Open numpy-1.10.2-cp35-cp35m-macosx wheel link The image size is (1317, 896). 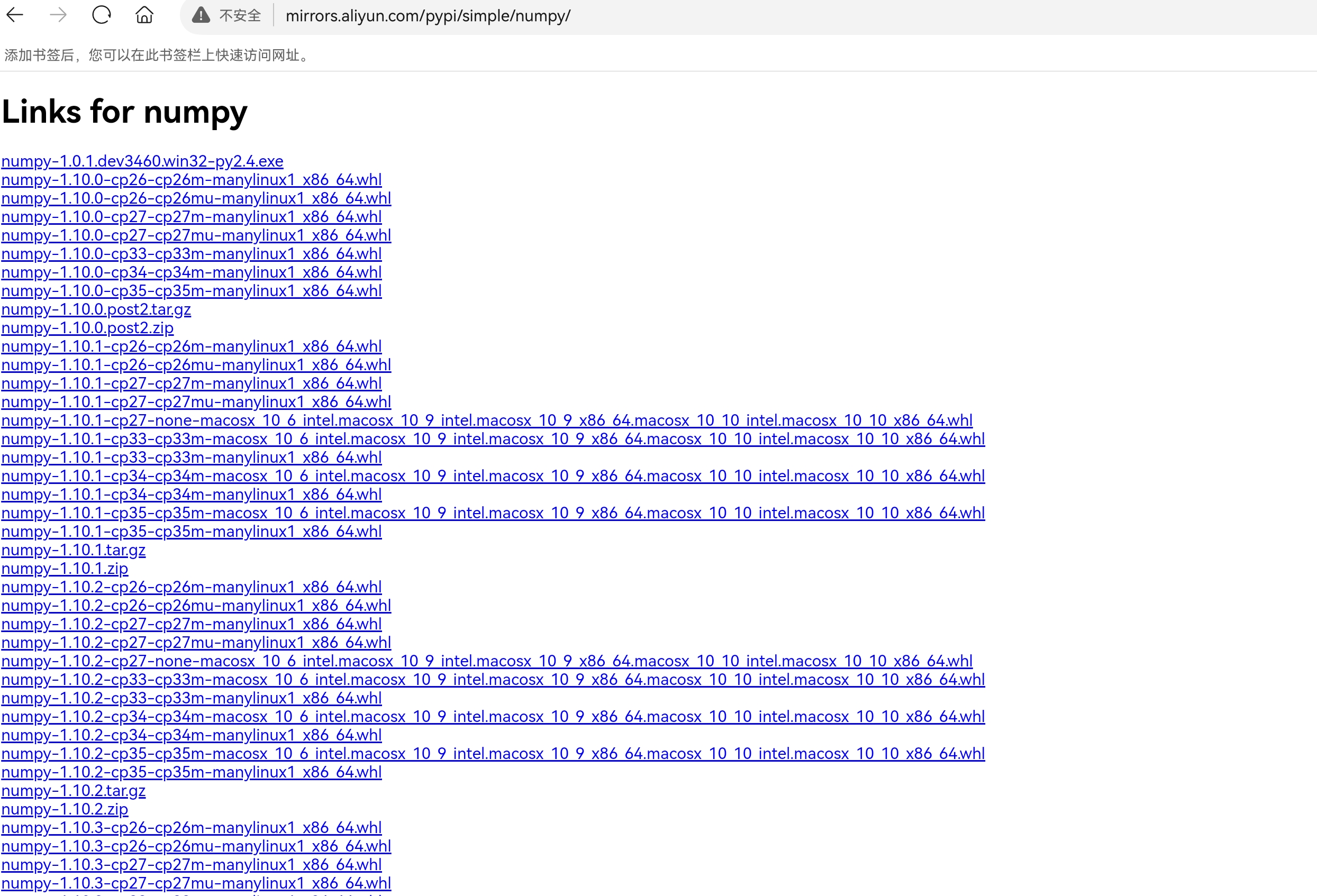(493, 754)
